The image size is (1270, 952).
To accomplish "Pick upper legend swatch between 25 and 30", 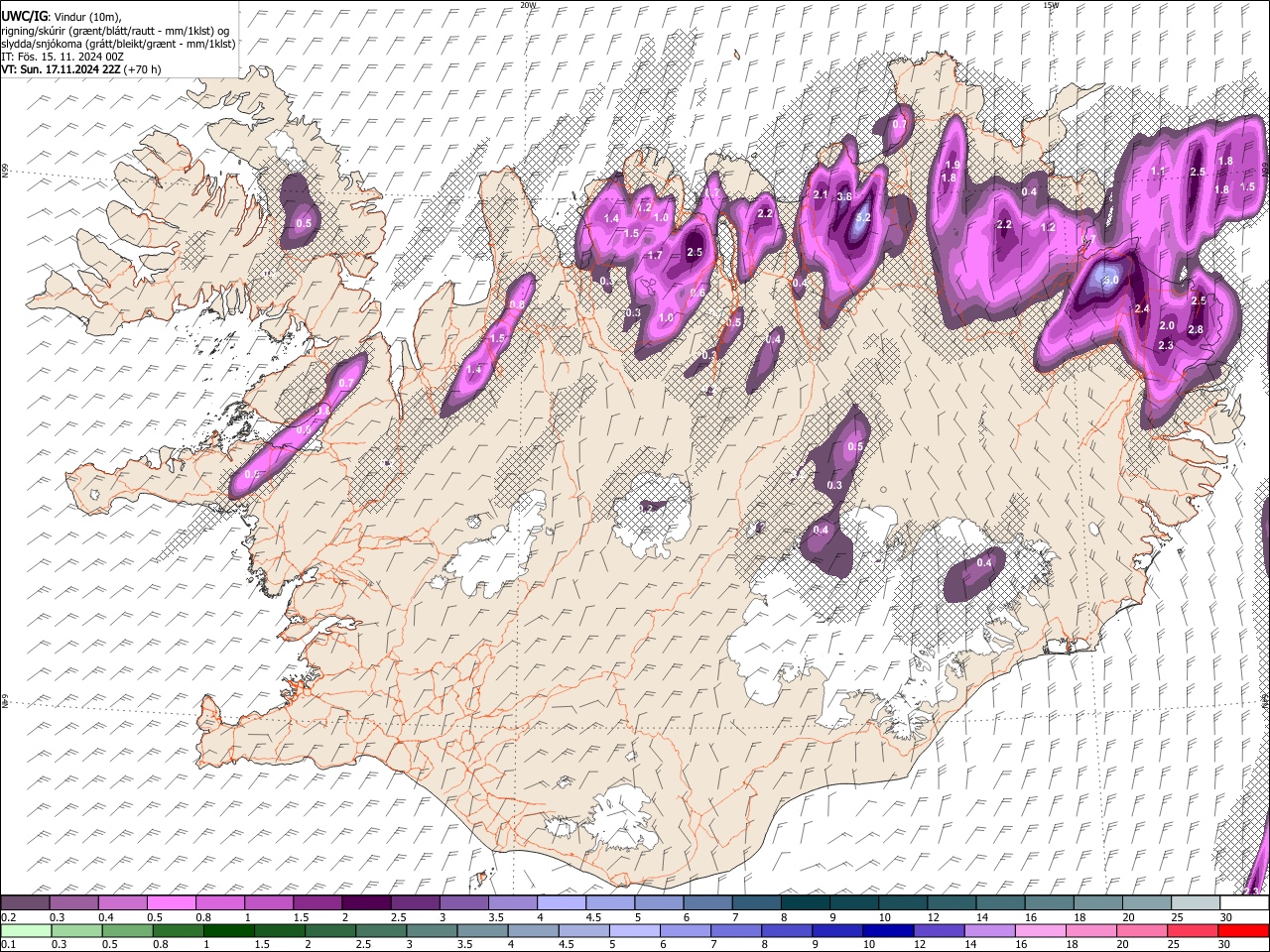I will (1196, 902).
